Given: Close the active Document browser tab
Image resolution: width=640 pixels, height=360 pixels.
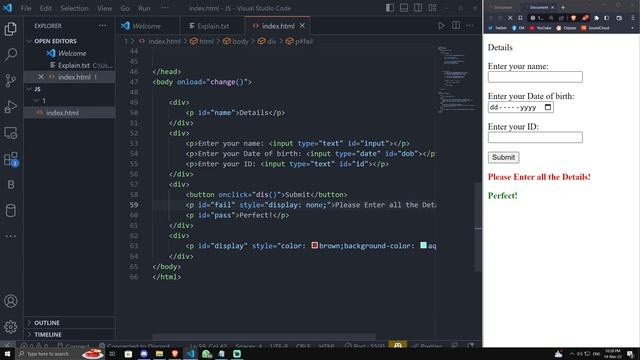Looking at the screenshot, I should pos(553,7).
